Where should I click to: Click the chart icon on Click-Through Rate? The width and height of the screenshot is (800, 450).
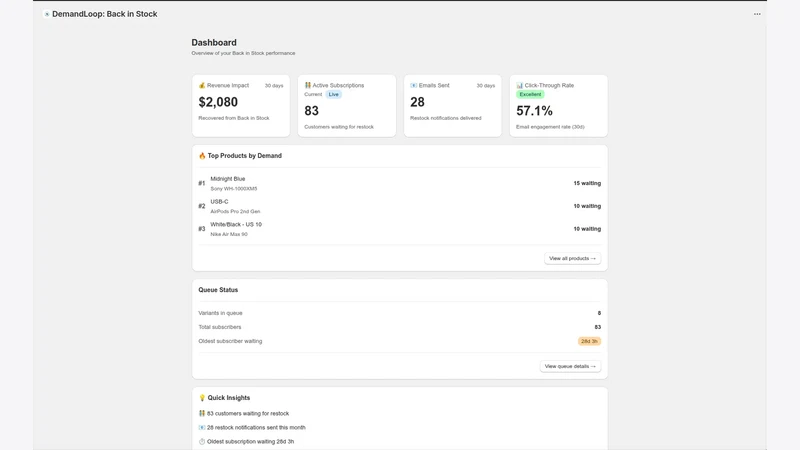(x=519, y=85)
